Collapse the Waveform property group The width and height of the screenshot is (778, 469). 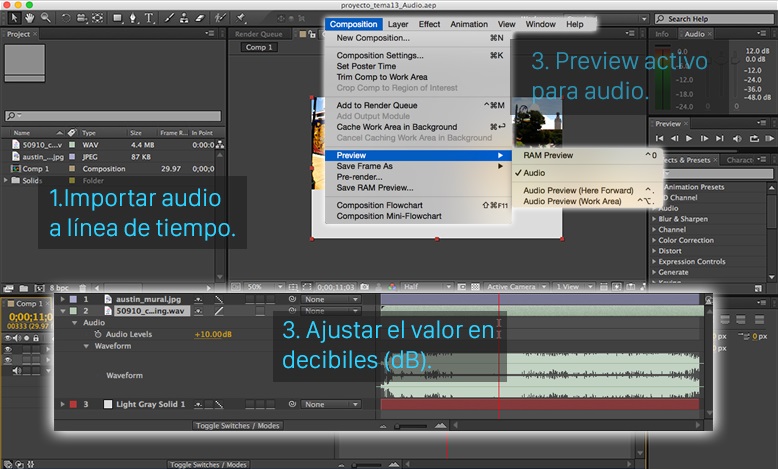[x=86, y=346]
